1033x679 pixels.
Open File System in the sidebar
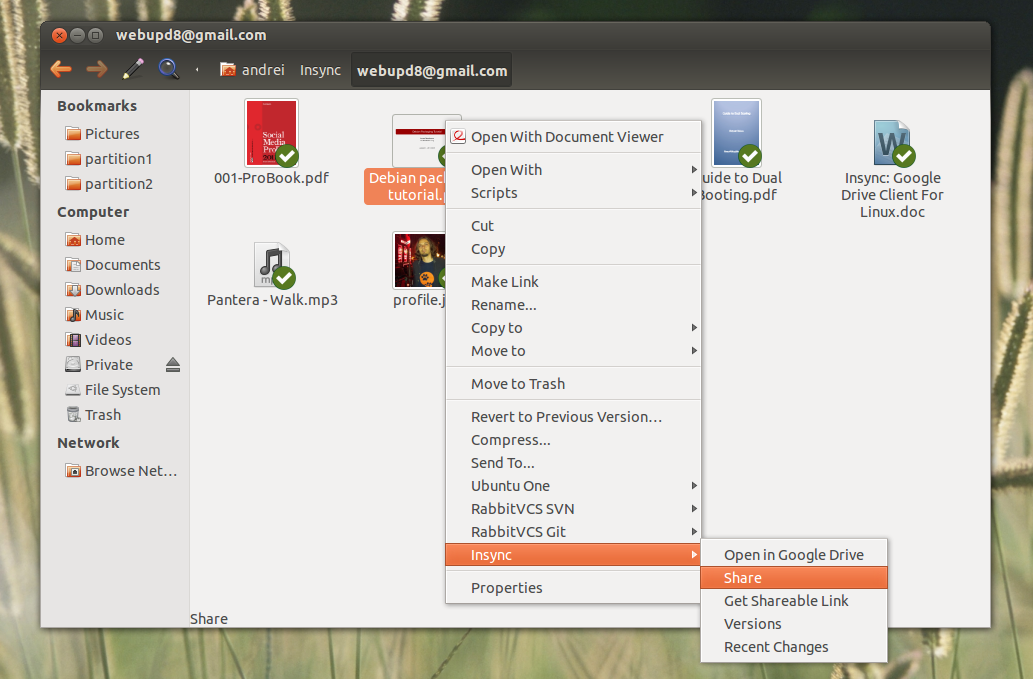[x=113, y=390]
